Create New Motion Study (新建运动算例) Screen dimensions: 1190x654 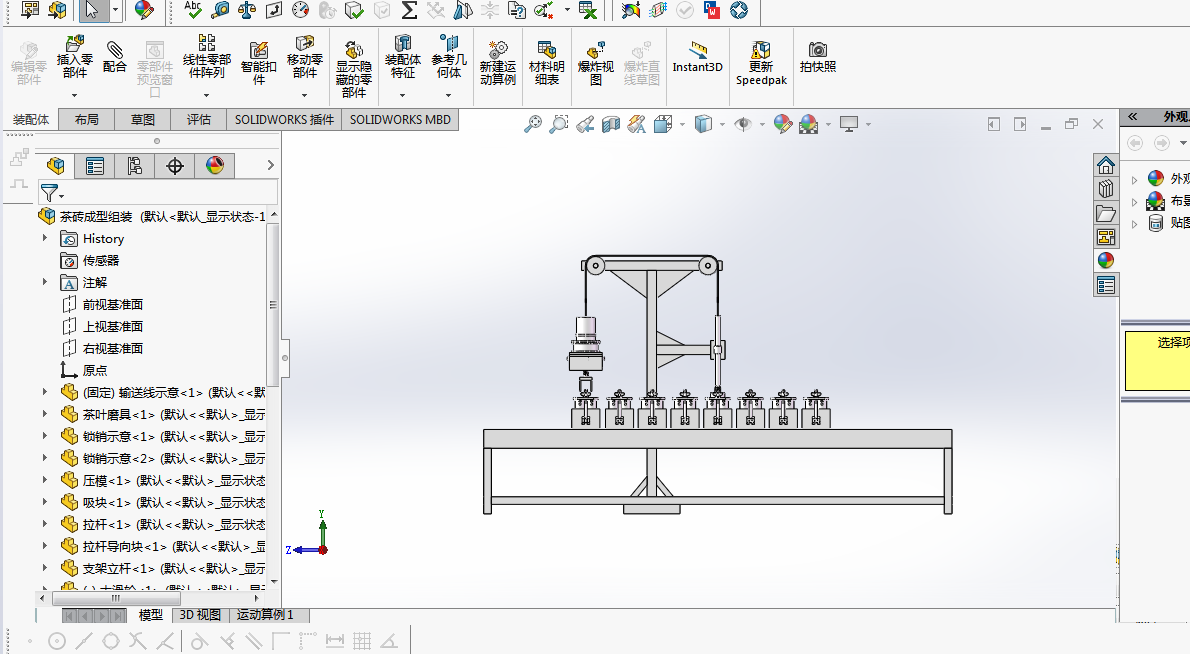click(x=498, y=62)
